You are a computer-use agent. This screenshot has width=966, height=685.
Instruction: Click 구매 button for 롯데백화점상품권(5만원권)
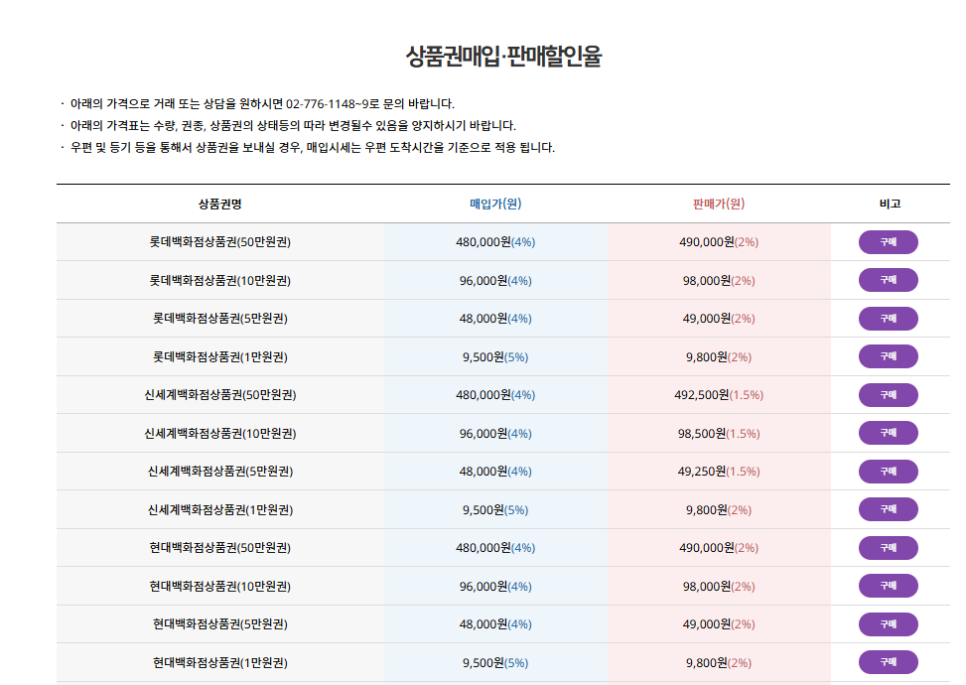[x=888, y=318]
